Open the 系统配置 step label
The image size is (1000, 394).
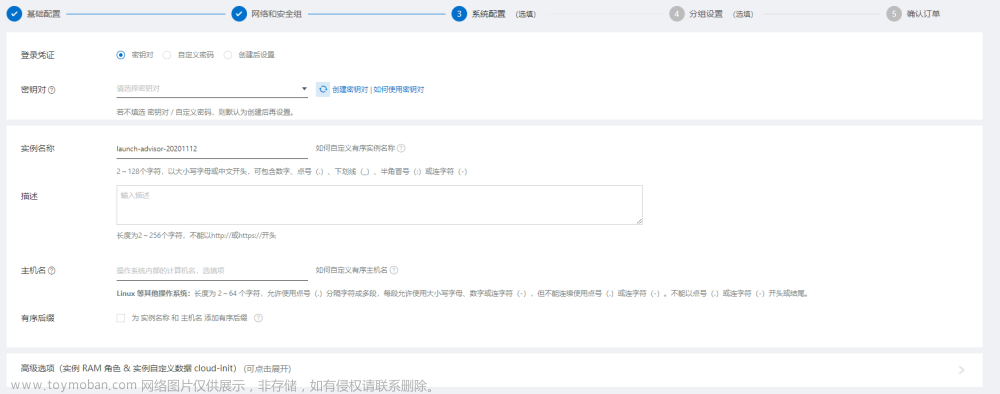[489, 14]
